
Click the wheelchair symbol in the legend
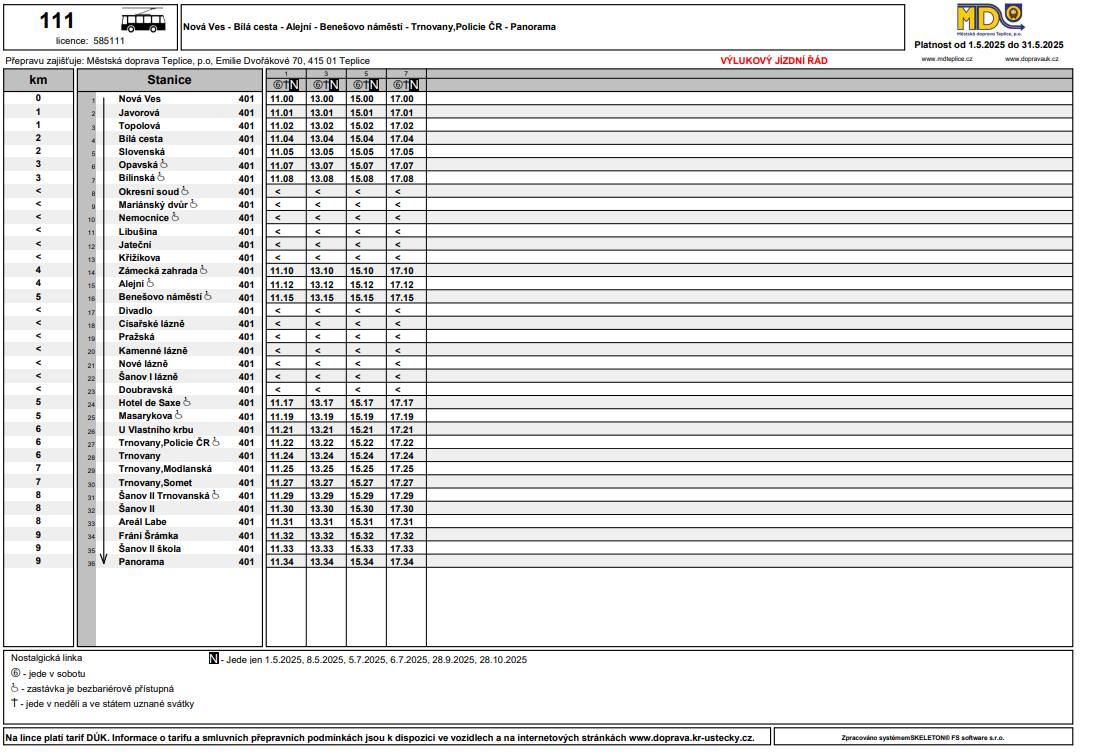[15, 688]
